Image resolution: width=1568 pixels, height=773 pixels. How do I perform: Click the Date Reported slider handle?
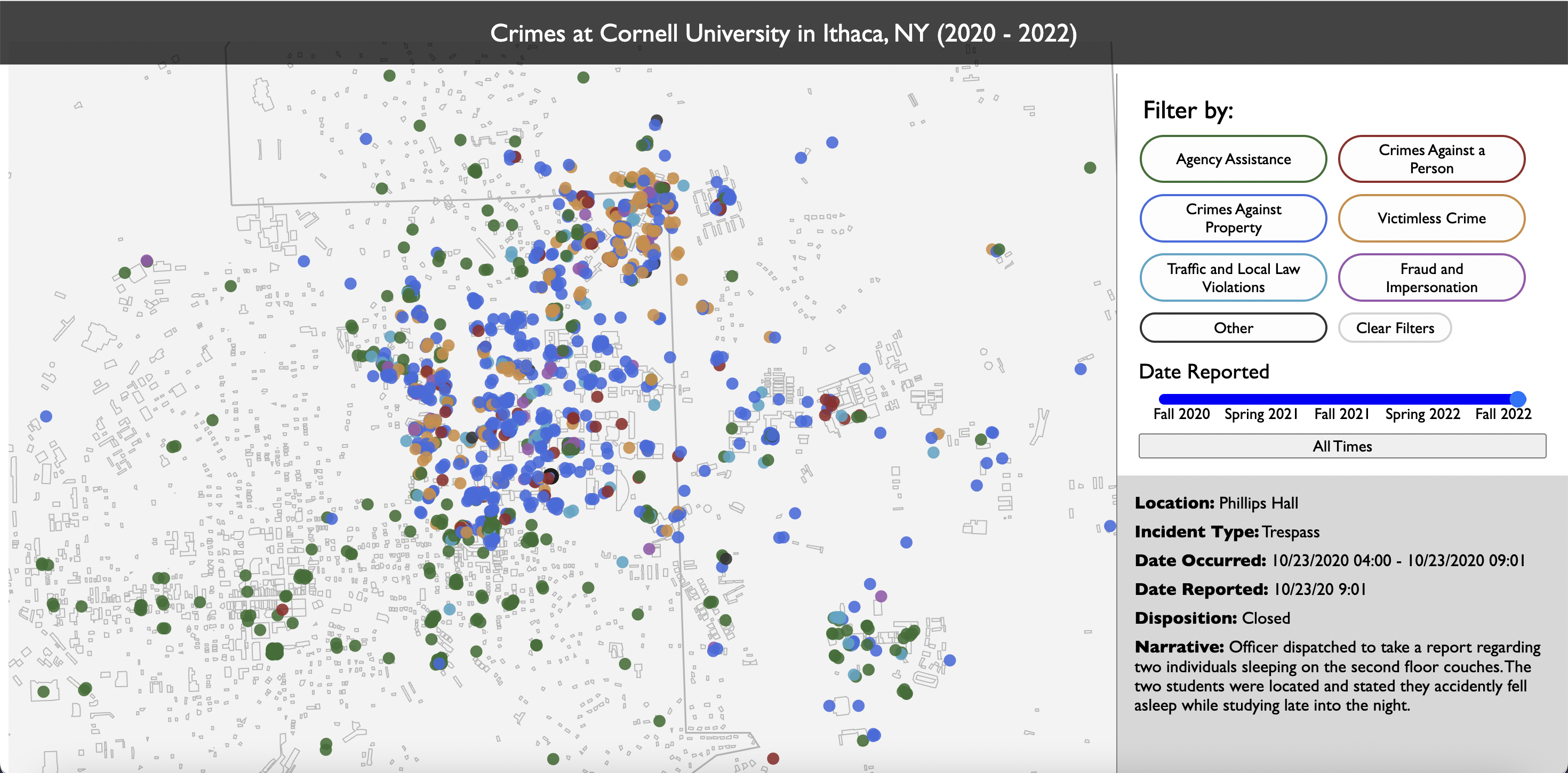tap(1517, 399)
